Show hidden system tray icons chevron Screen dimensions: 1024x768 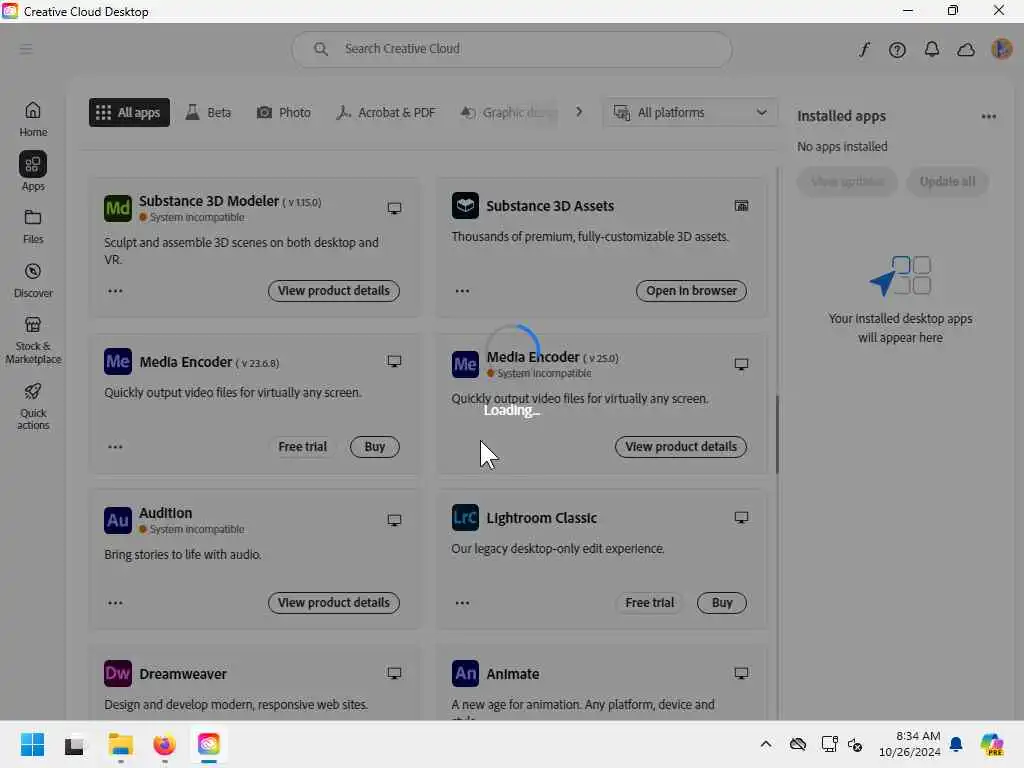[766, 744]
